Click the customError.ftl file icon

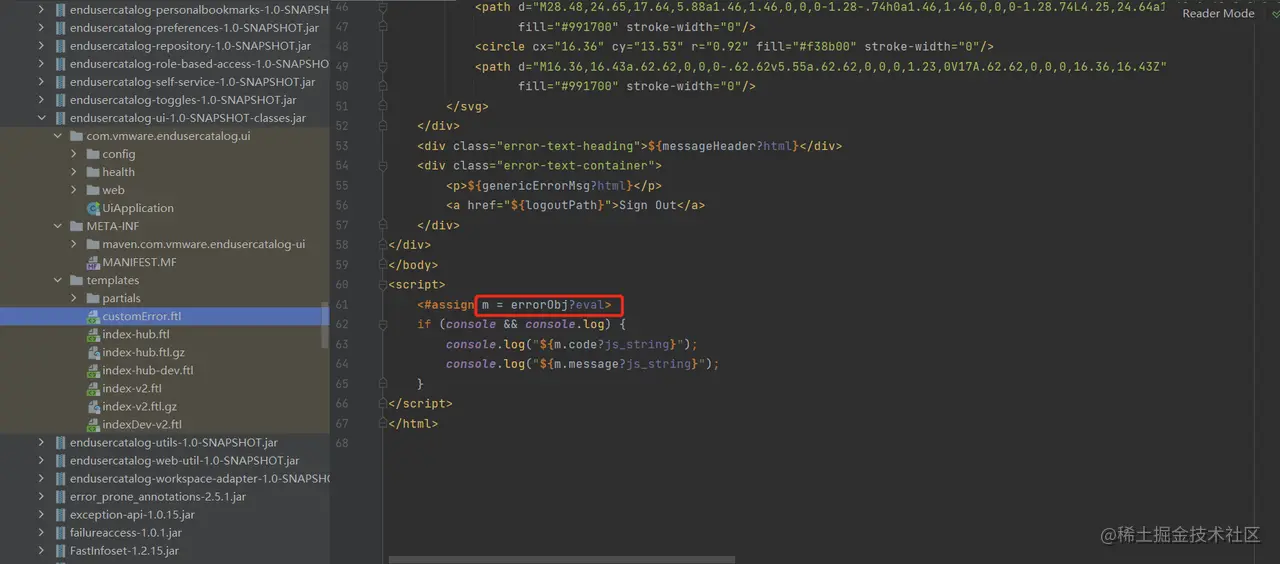pyautogui.click(x=94, y=316)
